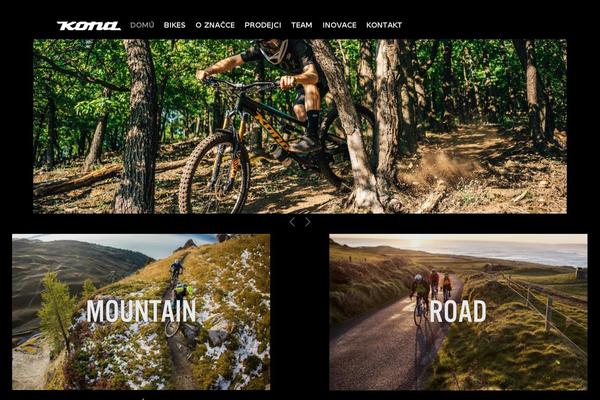Go to the DOMŮ home page
Image resolution: width=600 pixels, height=400 pixels.
tap(142, 25)
